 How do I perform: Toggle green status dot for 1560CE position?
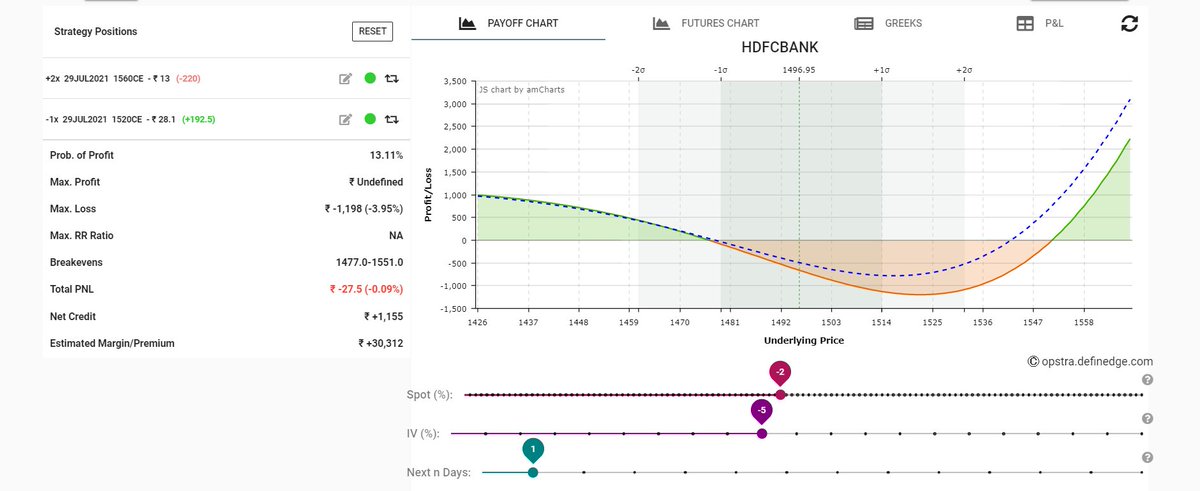[370, 78]
